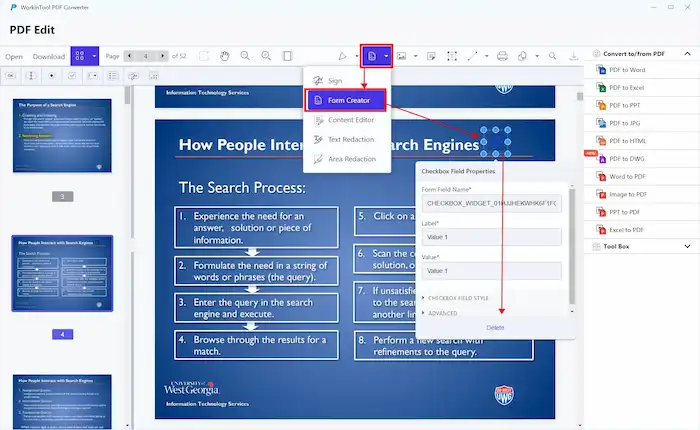Click the search icon in toolbar
The height and width of the screenshot is (430, 700).
[553, 56]
